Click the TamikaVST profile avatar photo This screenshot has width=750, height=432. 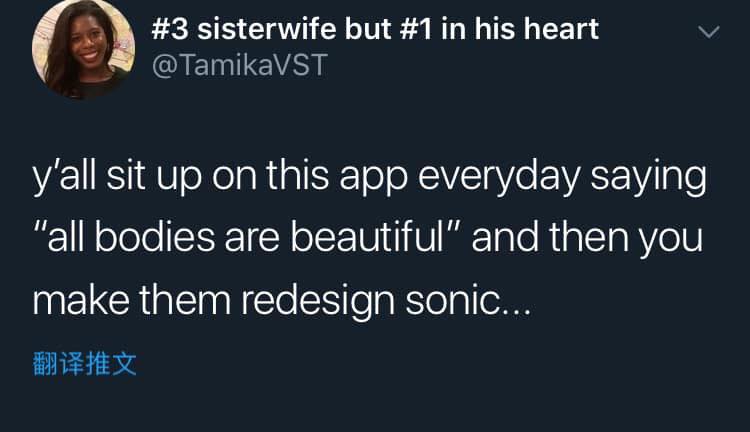(83, 49)
